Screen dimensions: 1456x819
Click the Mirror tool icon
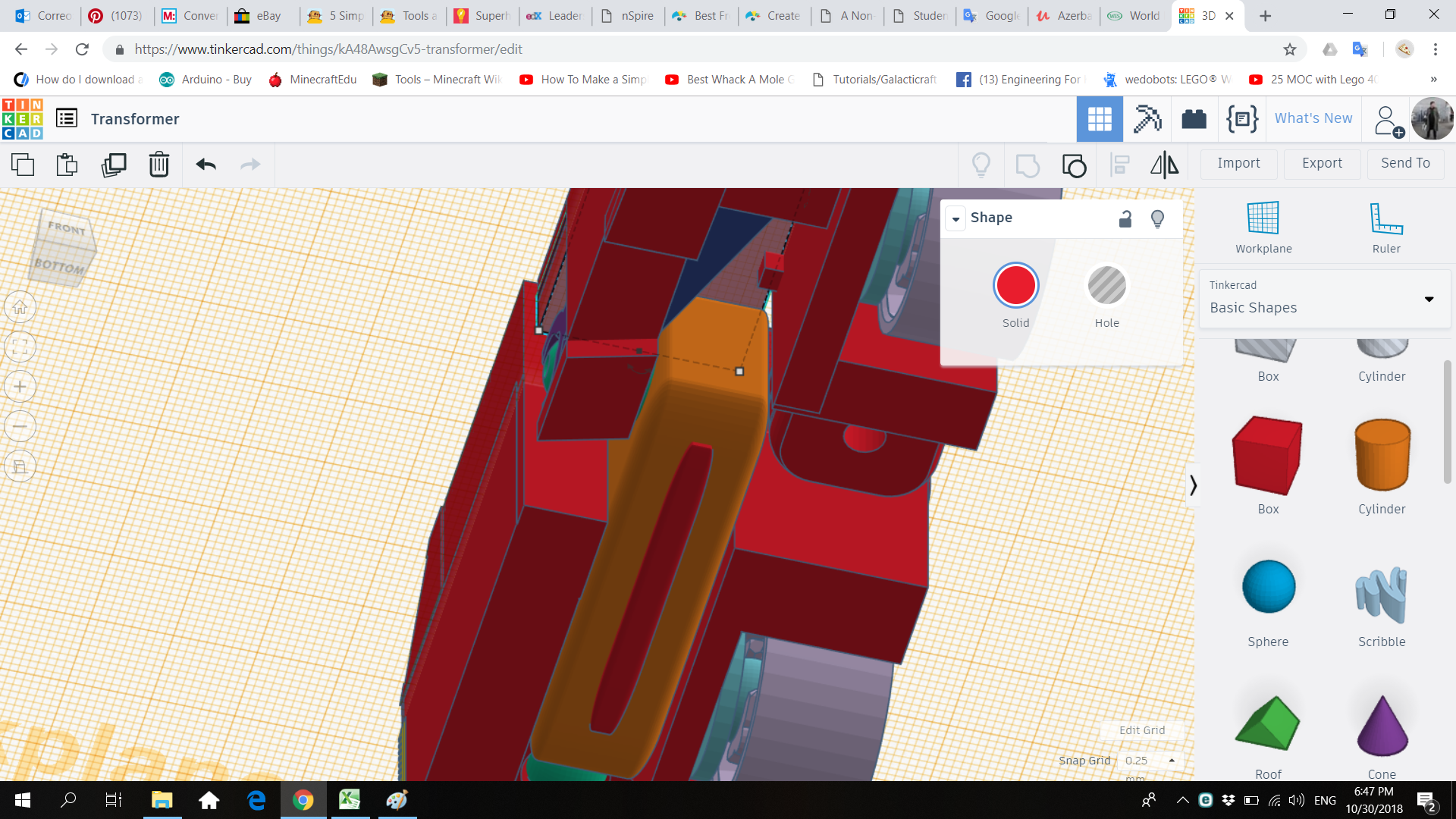pos(1164,165)
